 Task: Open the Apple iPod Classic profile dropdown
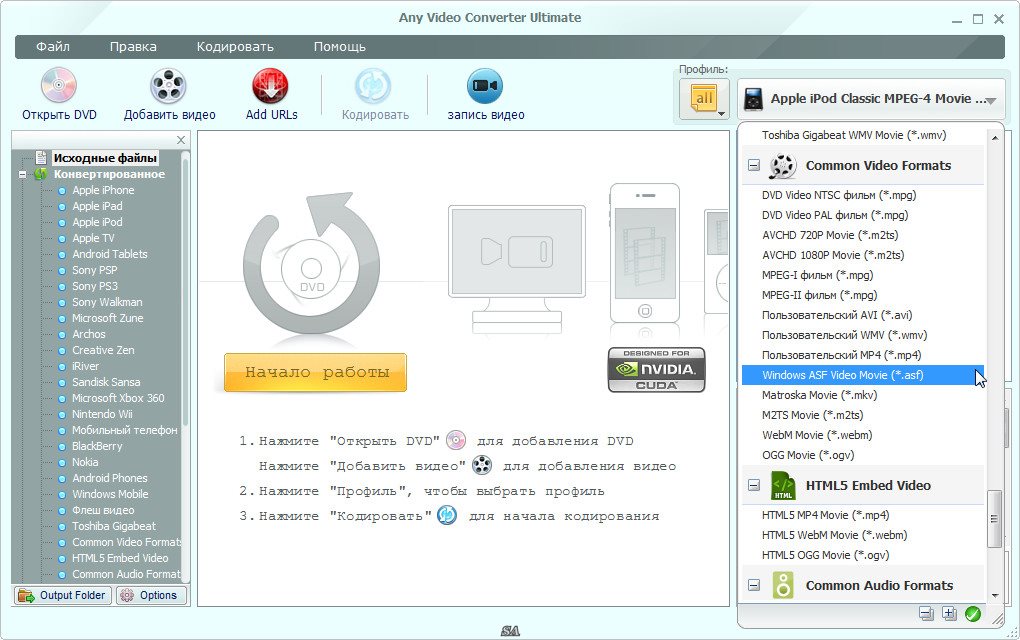pyautogui.click(x=871, y=99)
